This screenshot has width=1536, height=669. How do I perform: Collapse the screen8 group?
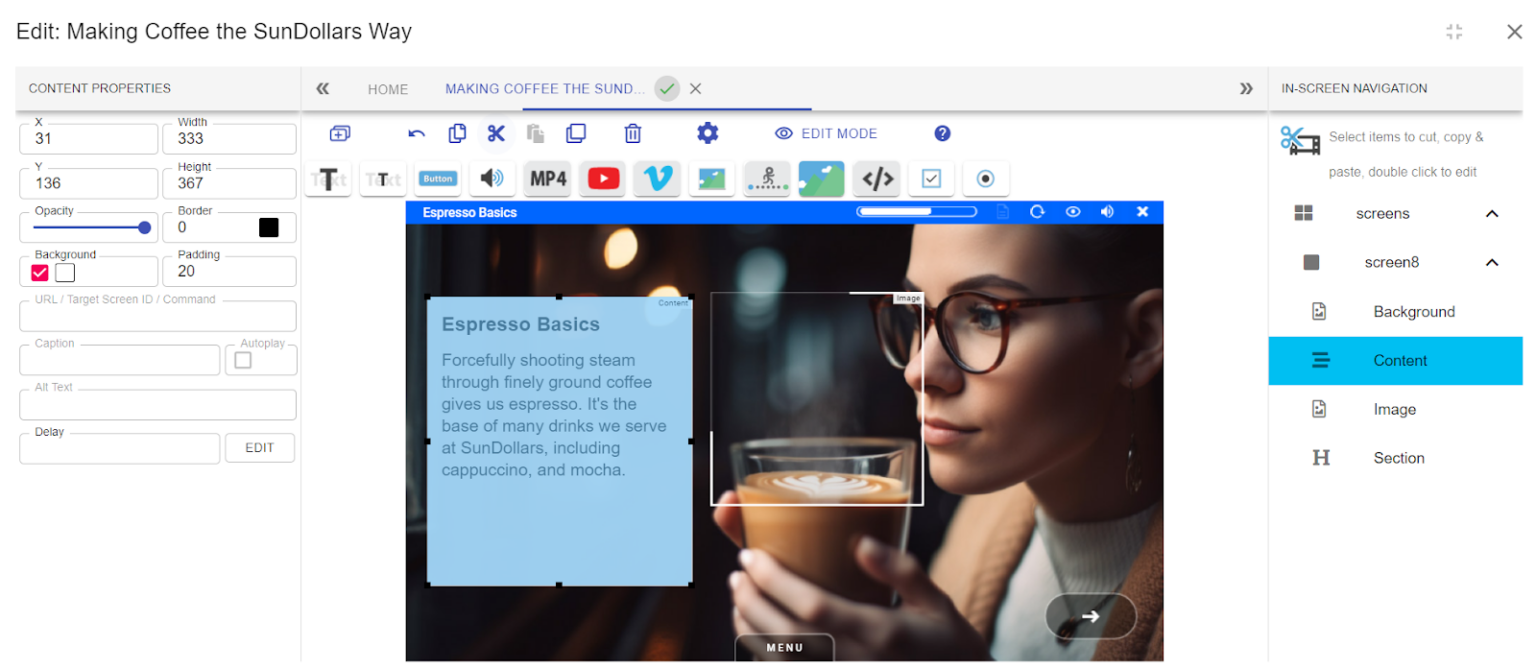[1493, 262]
